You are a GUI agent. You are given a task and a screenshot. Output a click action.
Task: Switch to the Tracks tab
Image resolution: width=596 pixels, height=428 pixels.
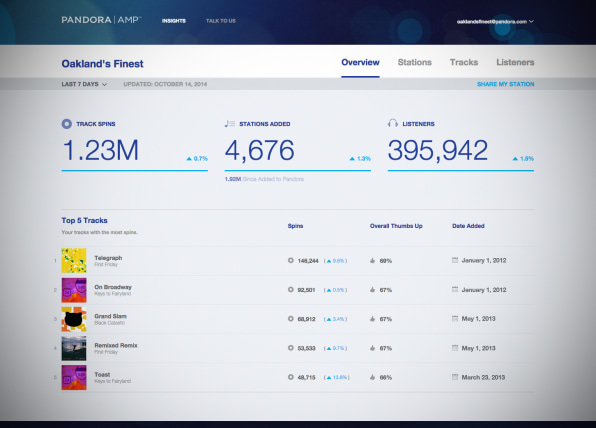point(464,62)
